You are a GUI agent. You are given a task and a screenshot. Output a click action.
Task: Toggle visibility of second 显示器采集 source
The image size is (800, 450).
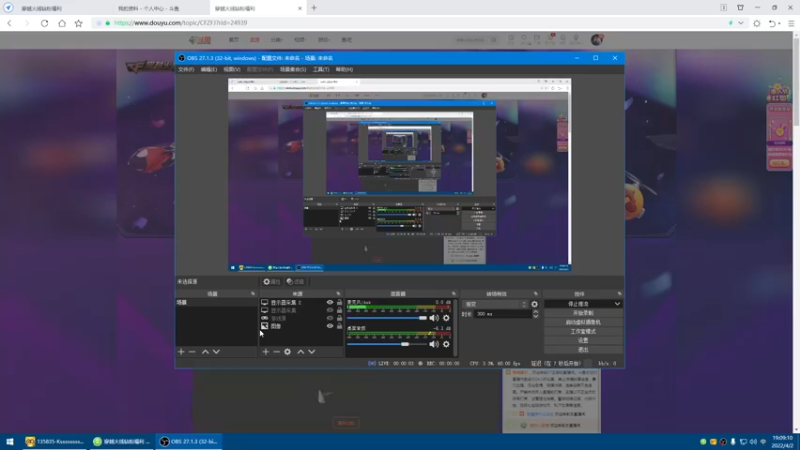[x=330, y=310]
